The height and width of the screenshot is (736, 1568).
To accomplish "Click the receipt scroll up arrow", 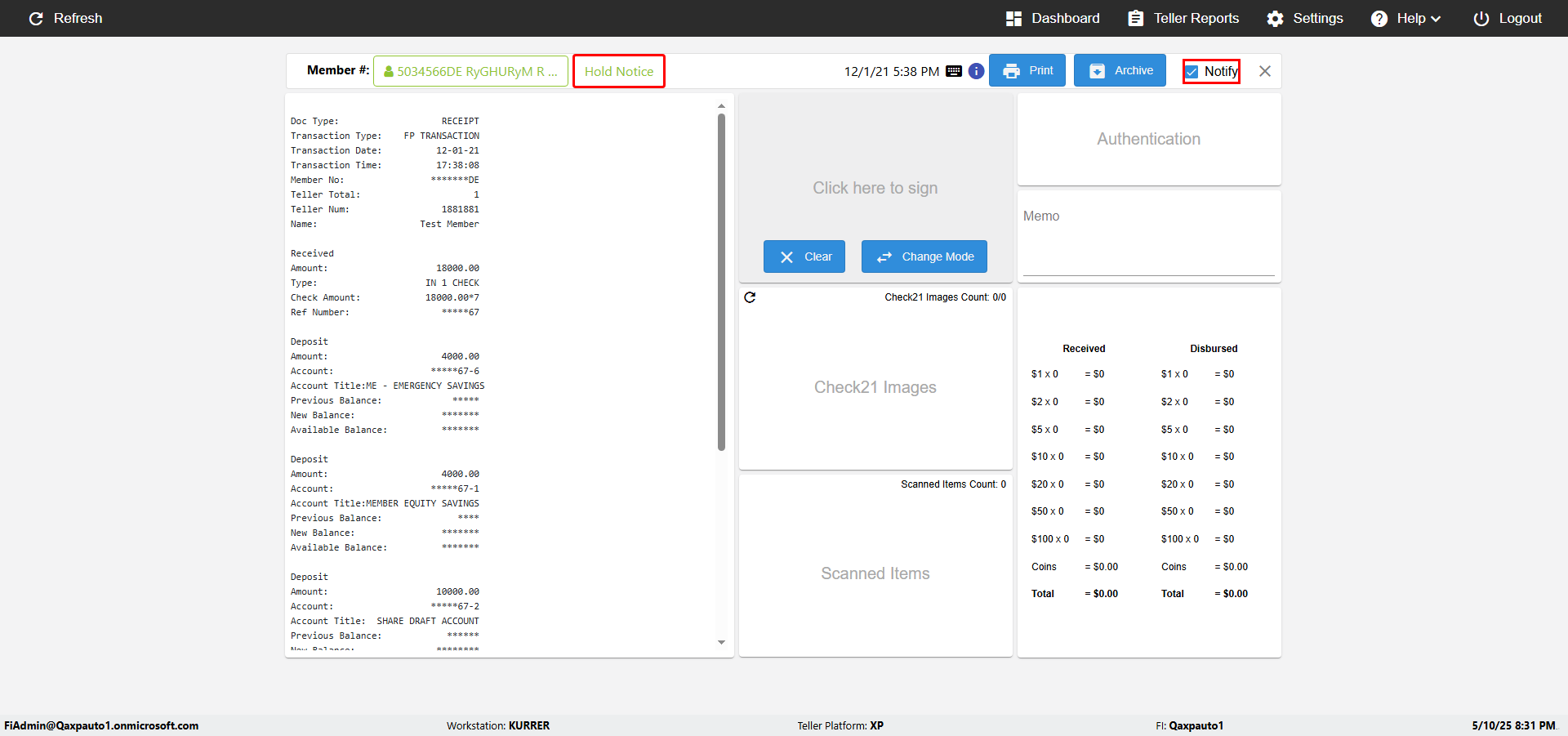I will pos(721,106).
